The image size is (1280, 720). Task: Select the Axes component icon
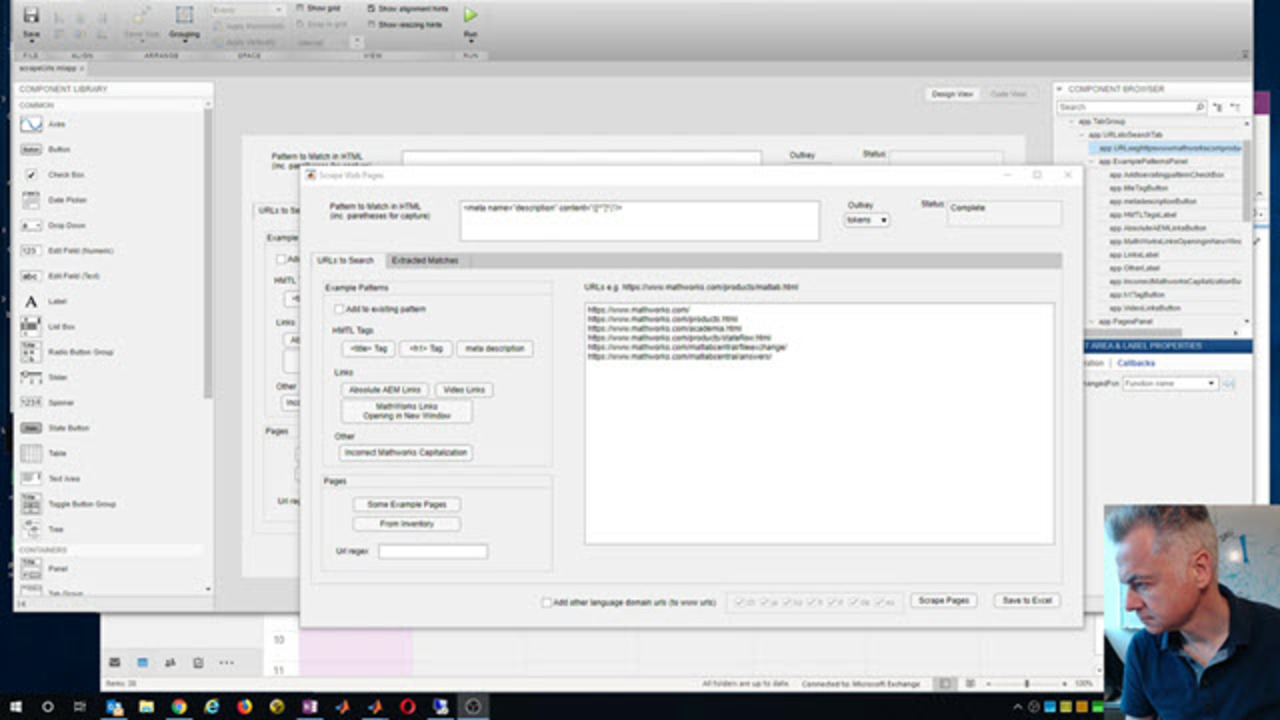31,124
